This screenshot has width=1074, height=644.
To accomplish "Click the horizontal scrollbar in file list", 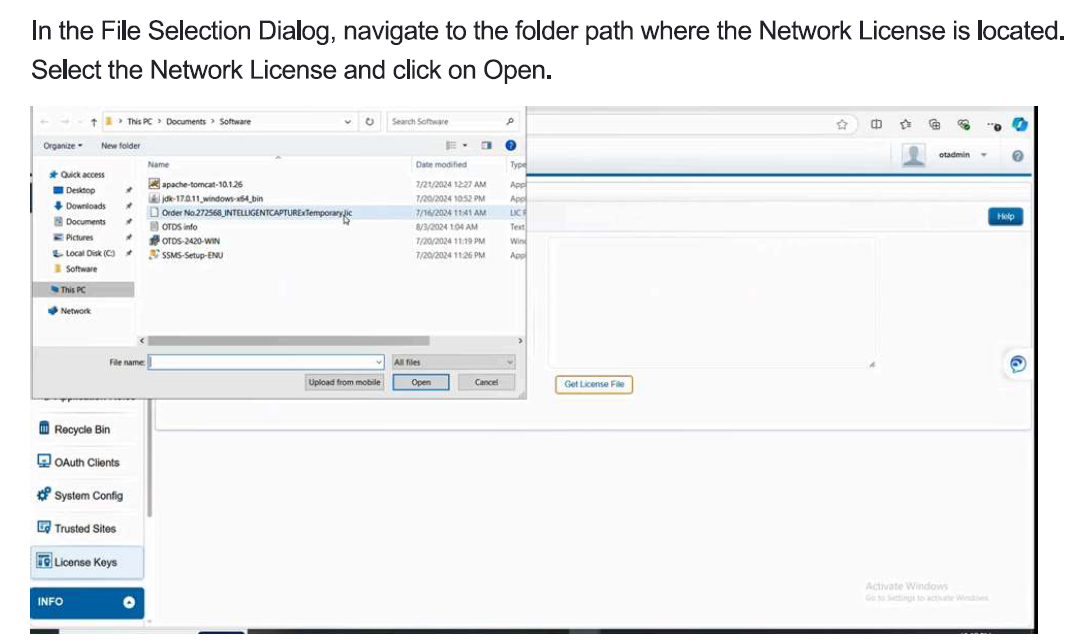I will click(290, 340).
